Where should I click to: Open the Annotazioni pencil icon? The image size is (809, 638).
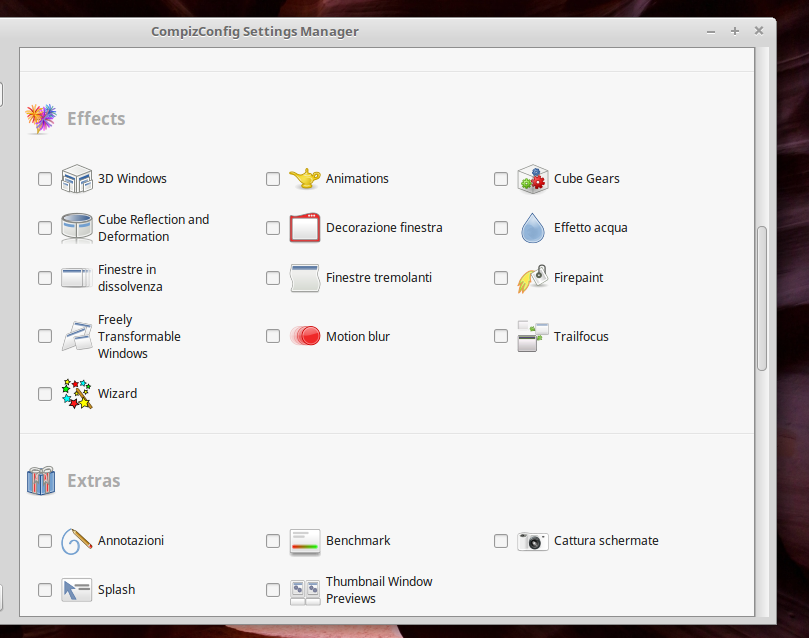(x=77, y=541)
